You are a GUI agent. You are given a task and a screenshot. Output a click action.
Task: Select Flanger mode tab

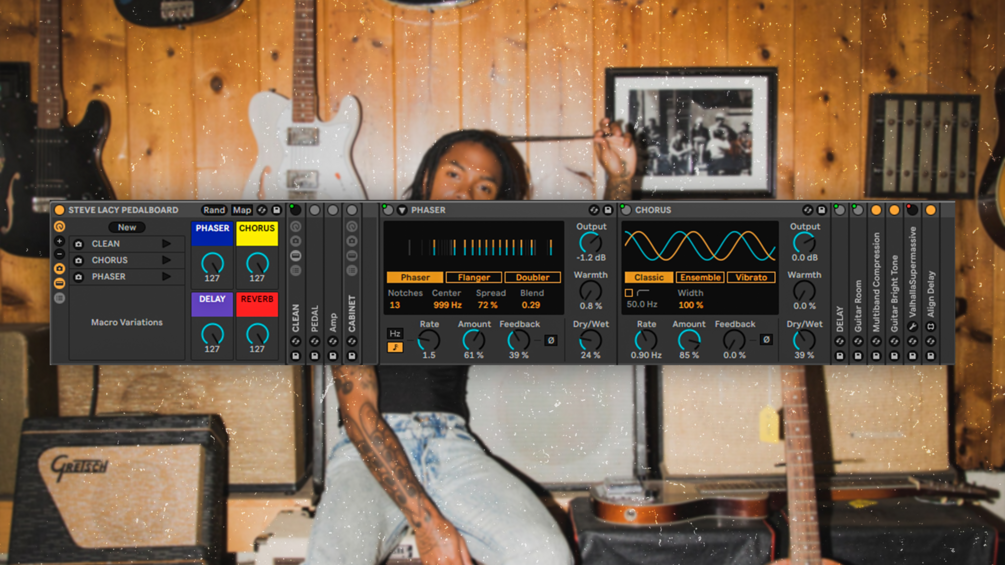coord(474,277)
